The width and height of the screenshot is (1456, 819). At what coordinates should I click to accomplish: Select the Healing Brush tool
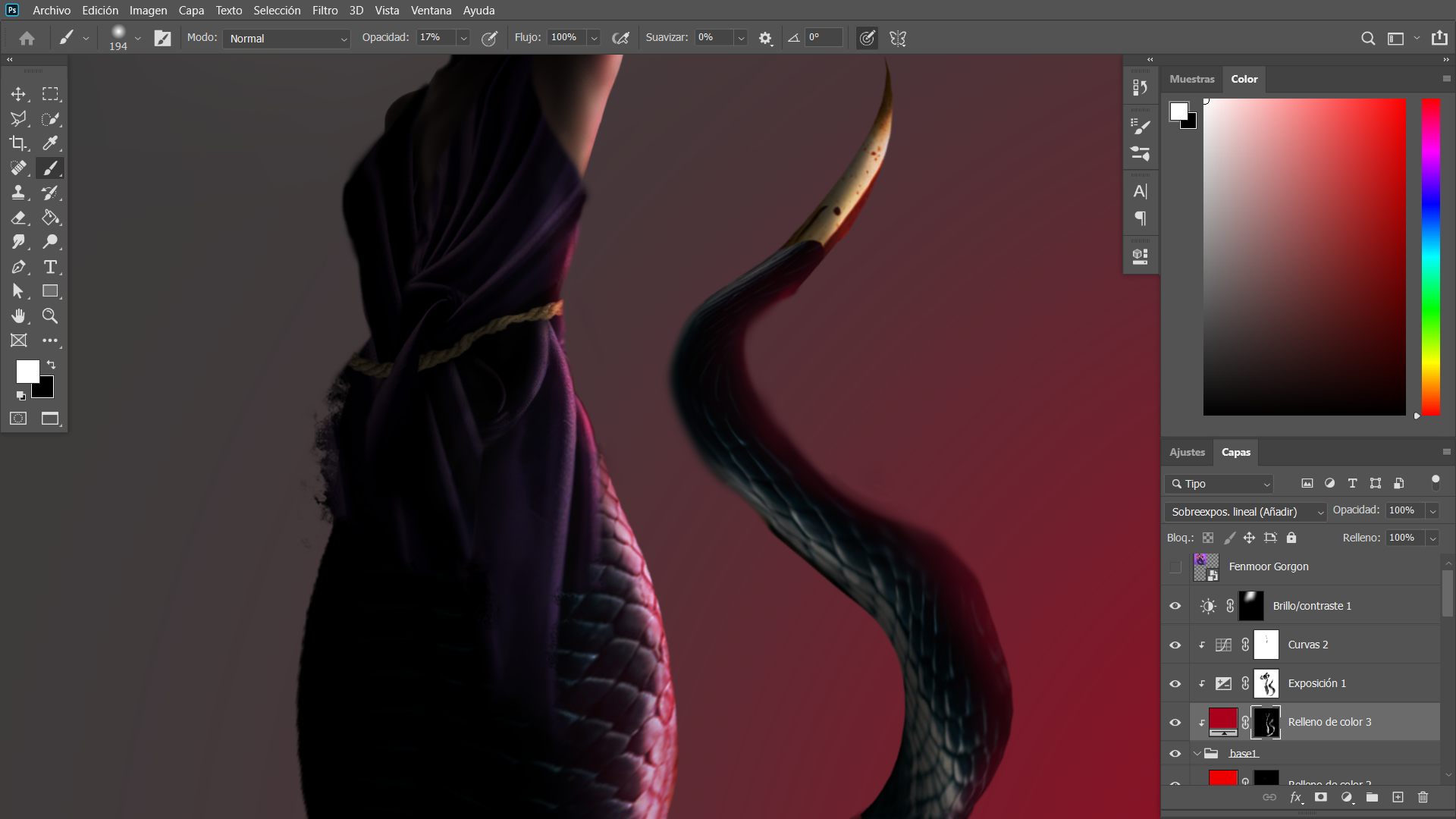18,168
